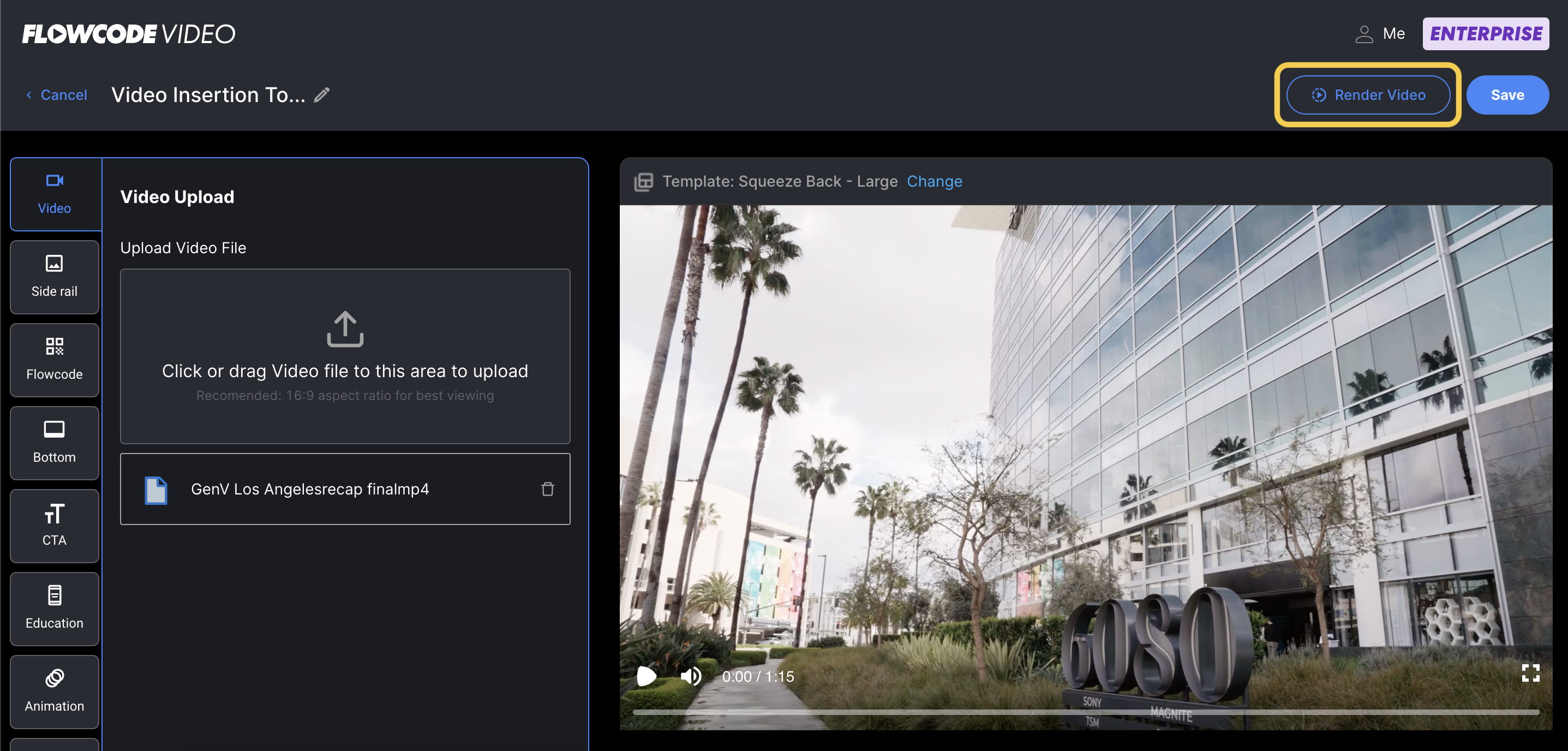This screenshot has width=1568, height=751.
Task: Click the Flowcode Video logo
Action: (128, 33)
